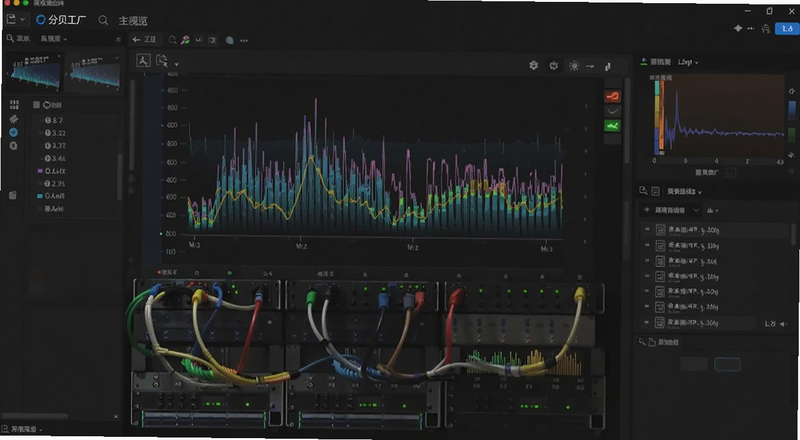Click the round gray globe icon in toolbar
Screen dimensions: 800x440
coord(230,40)
